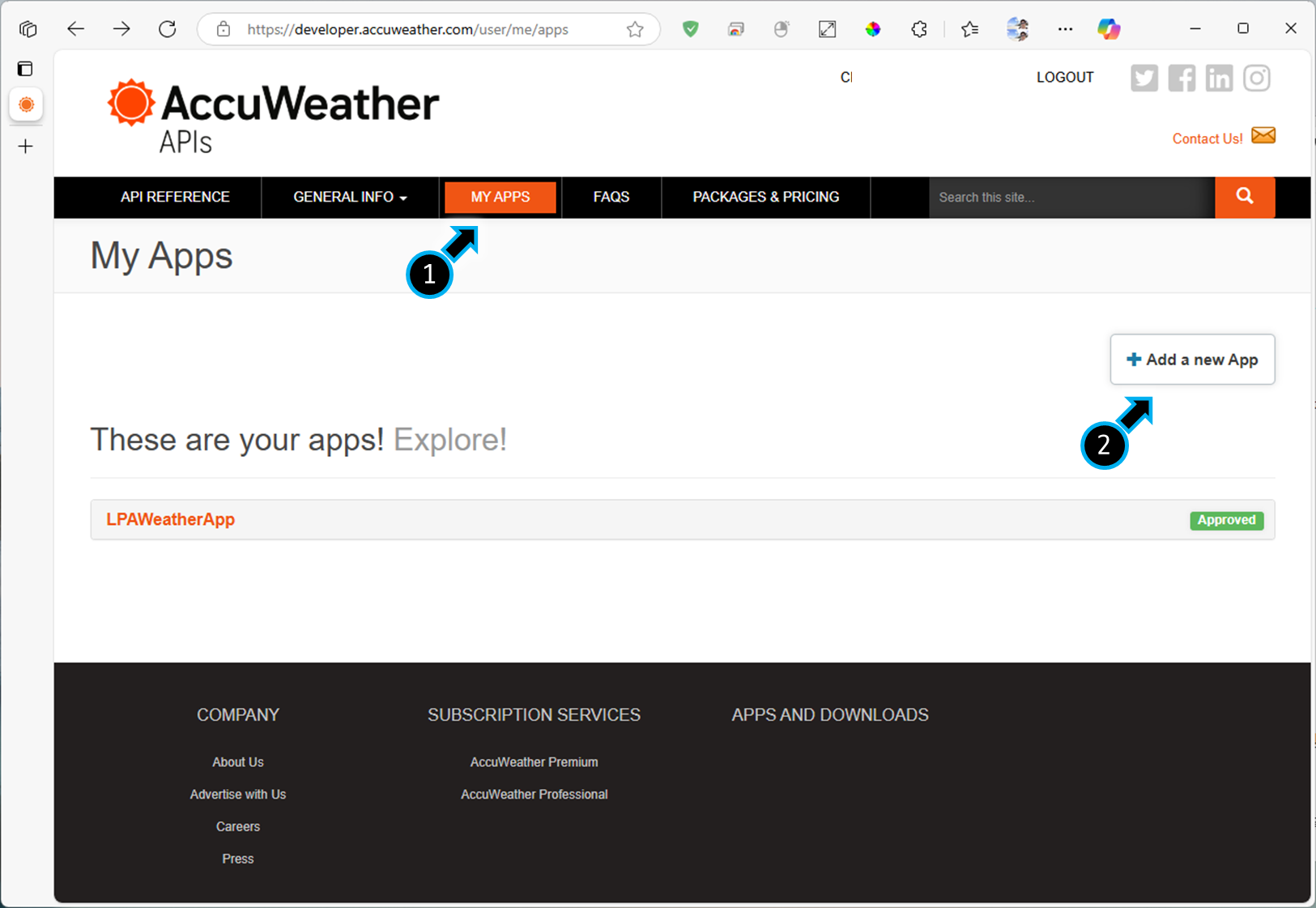Open AccuWeather Facebook page icon
Screen dimensions: 1316x908
[x=1182, y=79]
